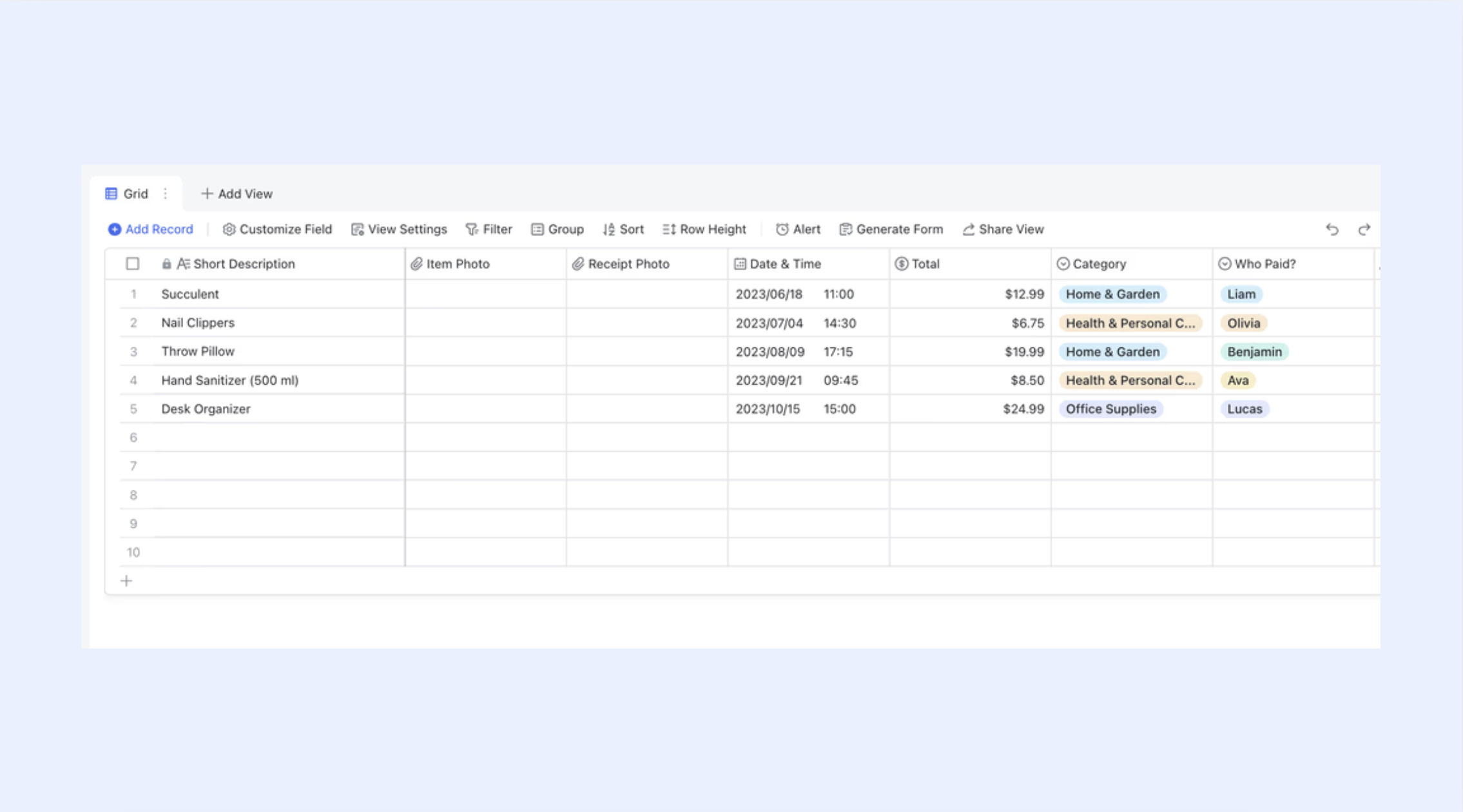The width and height of the screenshot is (1463, 812).
Task: Click the Ava tag
Action: [x=1237, y=380]
